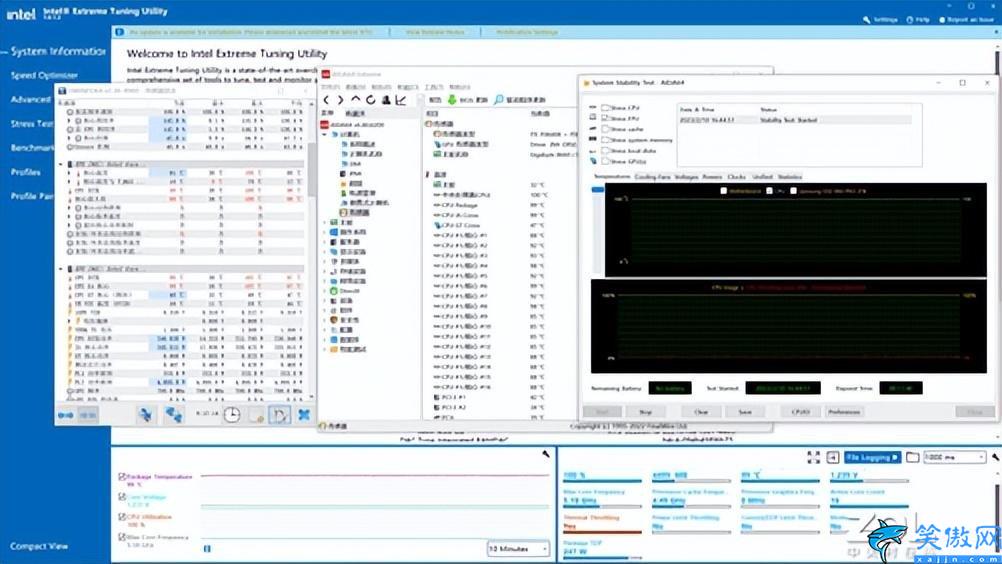Click the XTU expand-to-fullscreen monitor icon

813,457
